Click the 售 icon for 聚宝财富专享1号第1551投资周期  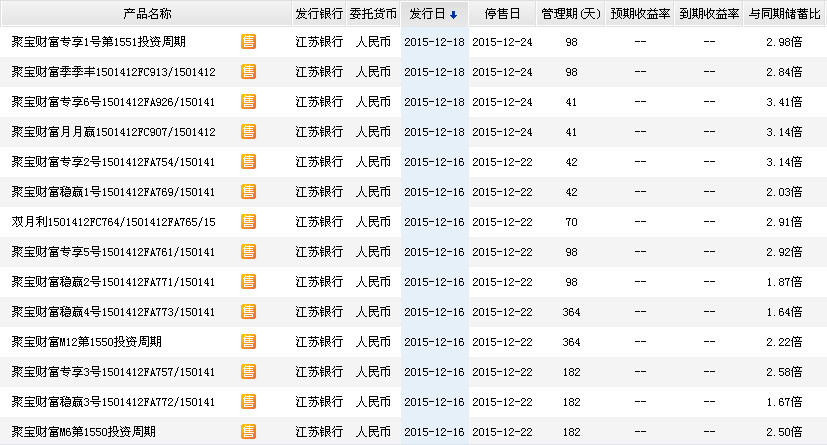[x=248, y=42]
